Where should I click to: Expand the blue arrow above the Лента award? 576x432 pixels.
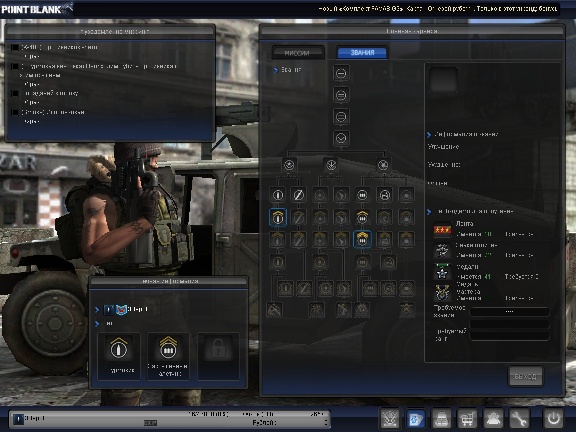429,212
